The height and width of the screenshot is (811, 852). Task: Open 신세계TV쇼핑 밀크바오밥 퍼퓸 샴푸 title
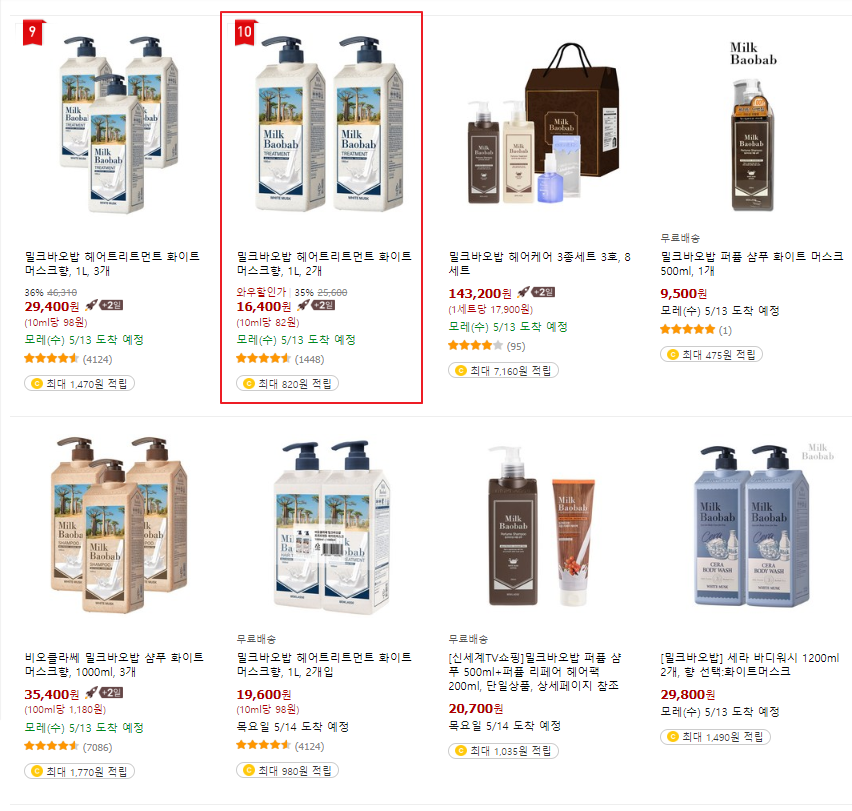[535, 671]
